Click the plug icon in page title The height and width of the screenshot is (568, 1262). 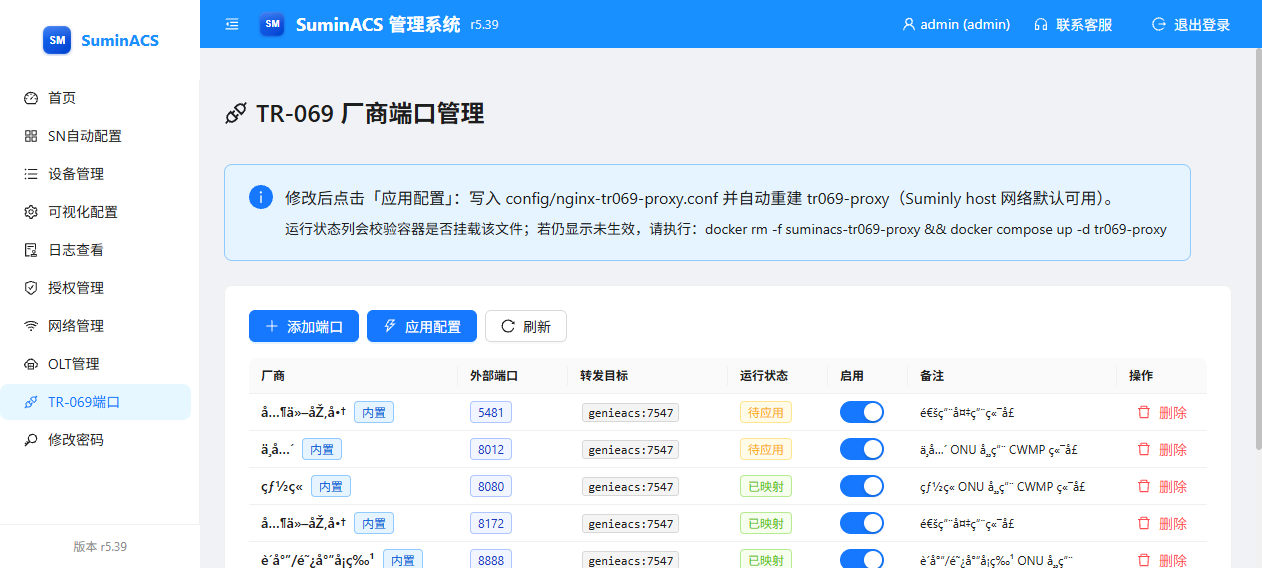236,114
